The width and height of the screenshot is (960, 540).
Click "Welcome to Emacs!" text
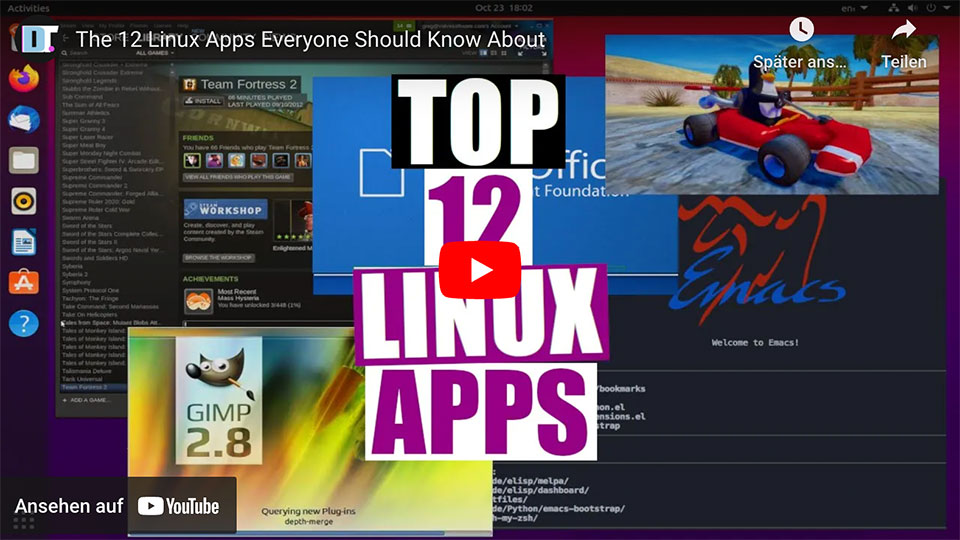point(755,342)
